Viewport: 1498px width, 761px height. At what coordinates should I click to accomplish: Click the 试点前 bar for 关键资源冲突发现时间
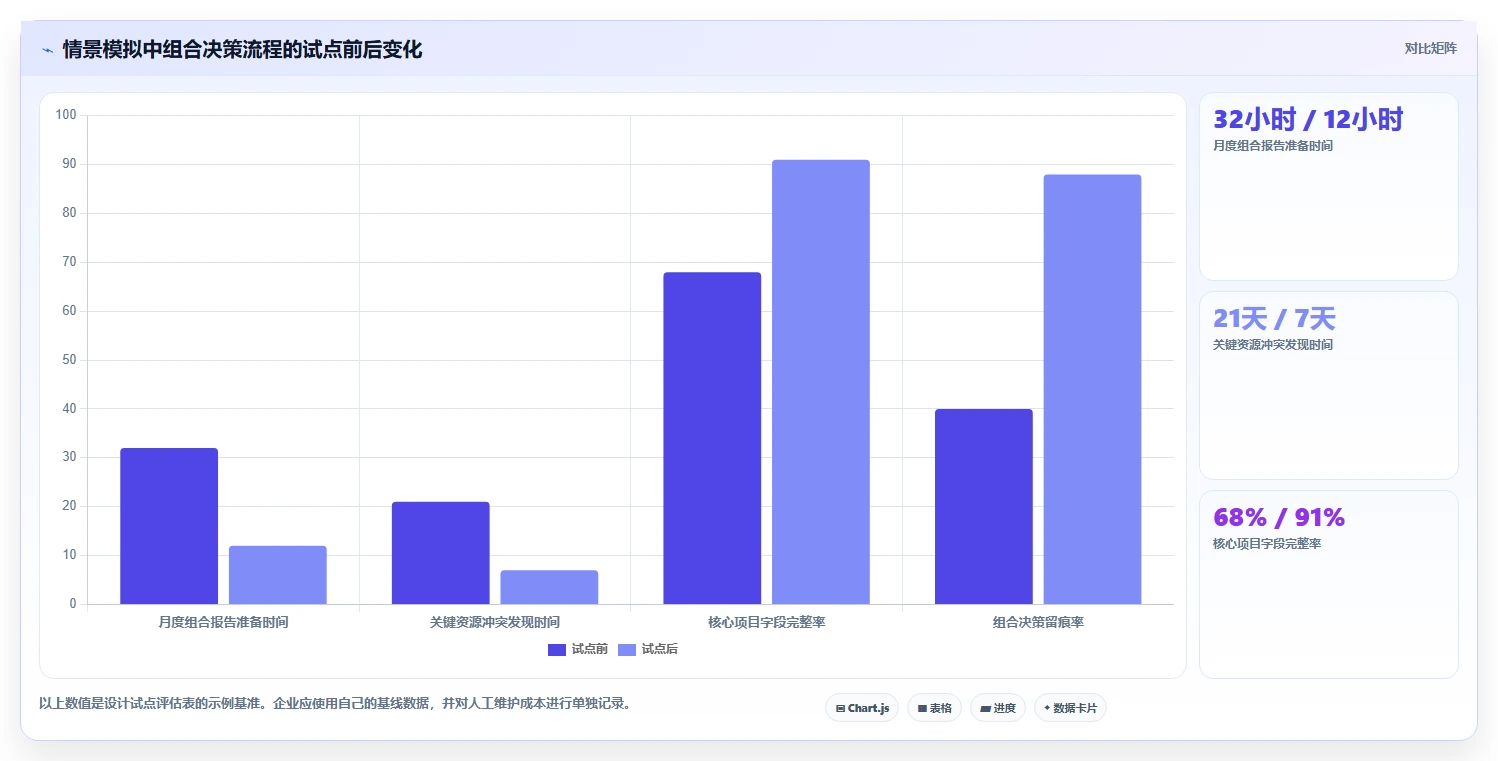441,553
